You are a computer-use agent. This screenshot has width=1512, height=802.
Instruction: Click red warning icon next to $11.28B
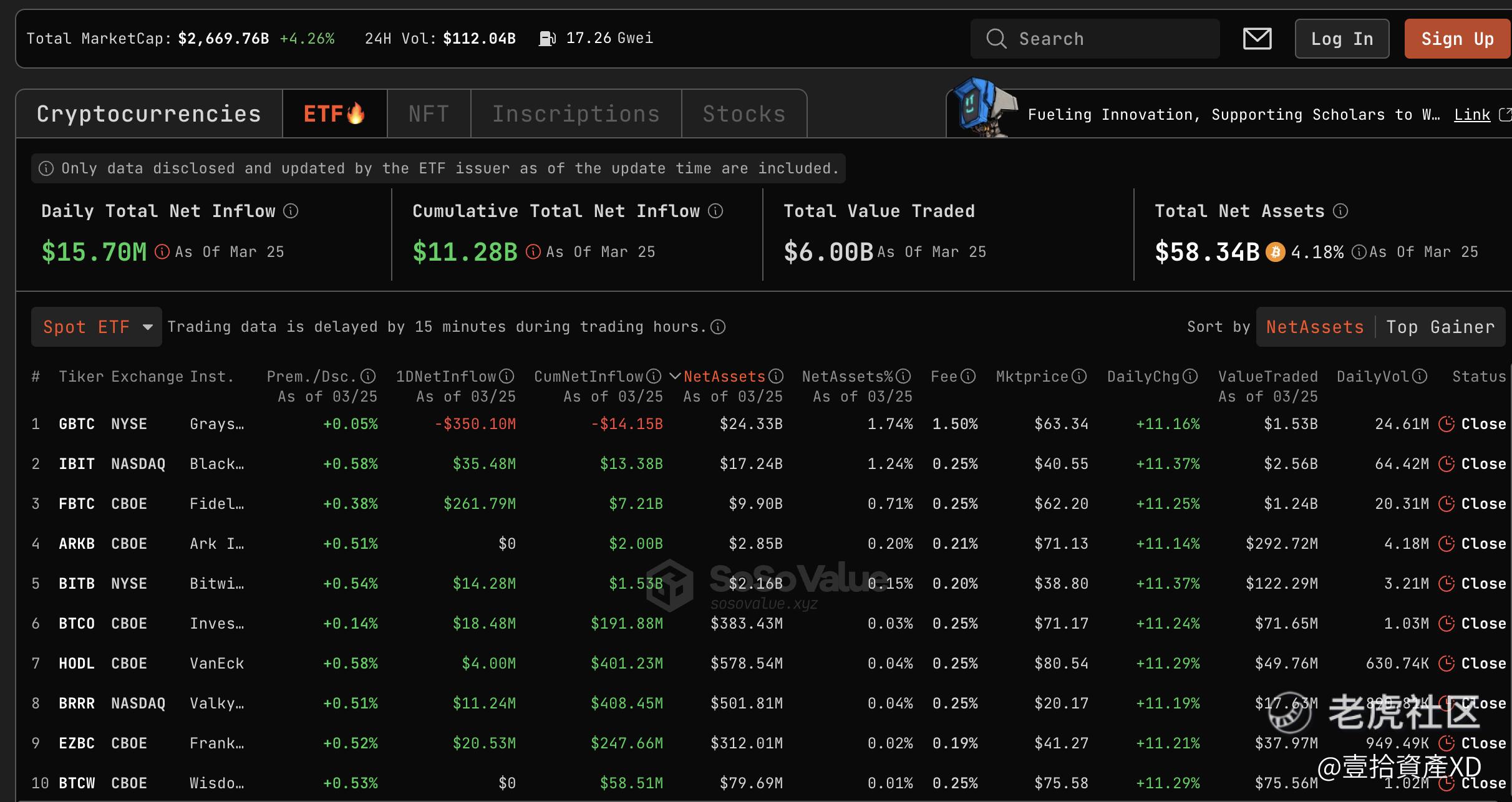pos(533,251)
